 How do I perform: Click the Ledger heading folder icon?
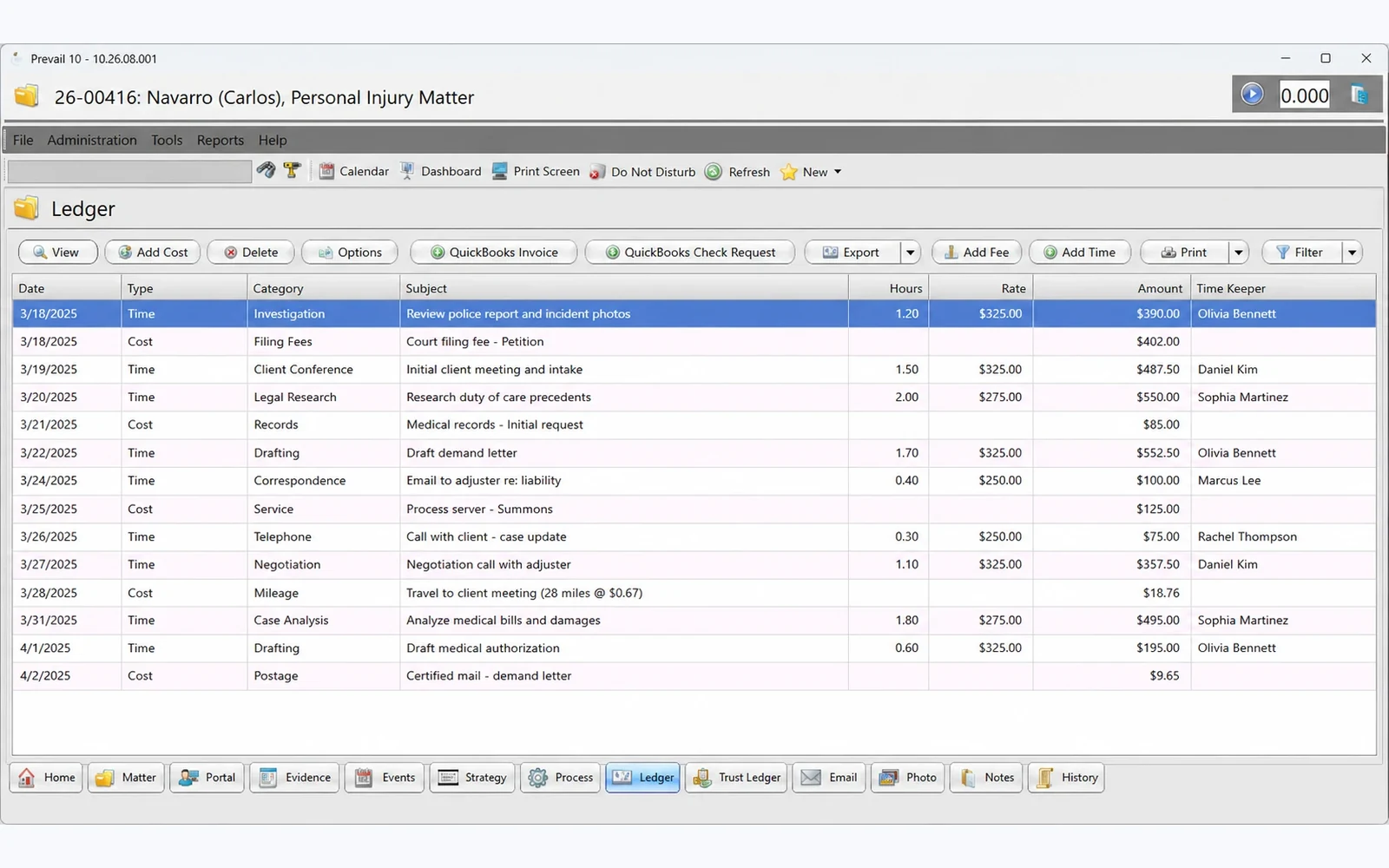[x=27, y=208]
